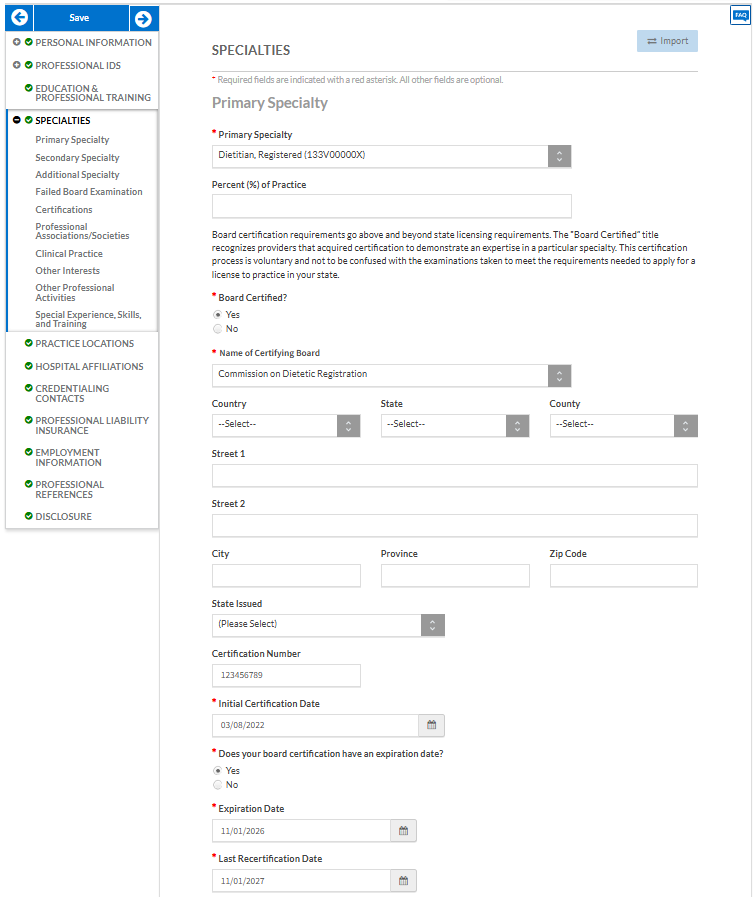Open Name of Certifying Board dropdown
Image resolution: width=756 pixels, height=897 pixels.
391,375
